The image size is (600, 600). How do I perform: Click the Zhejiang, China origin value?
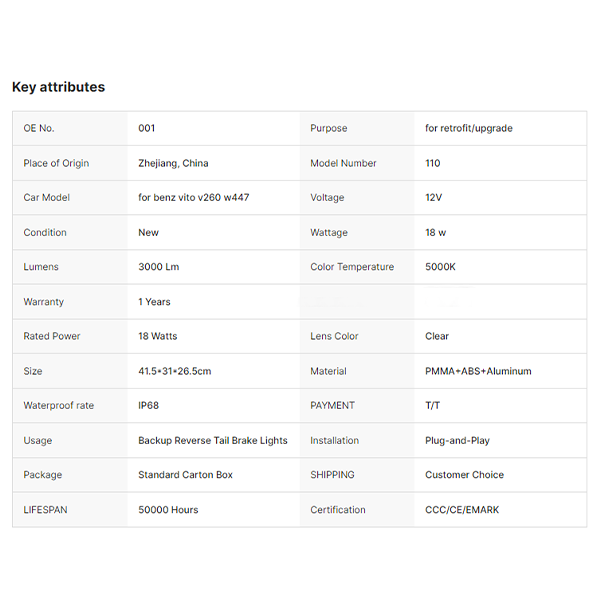point(173,163)
